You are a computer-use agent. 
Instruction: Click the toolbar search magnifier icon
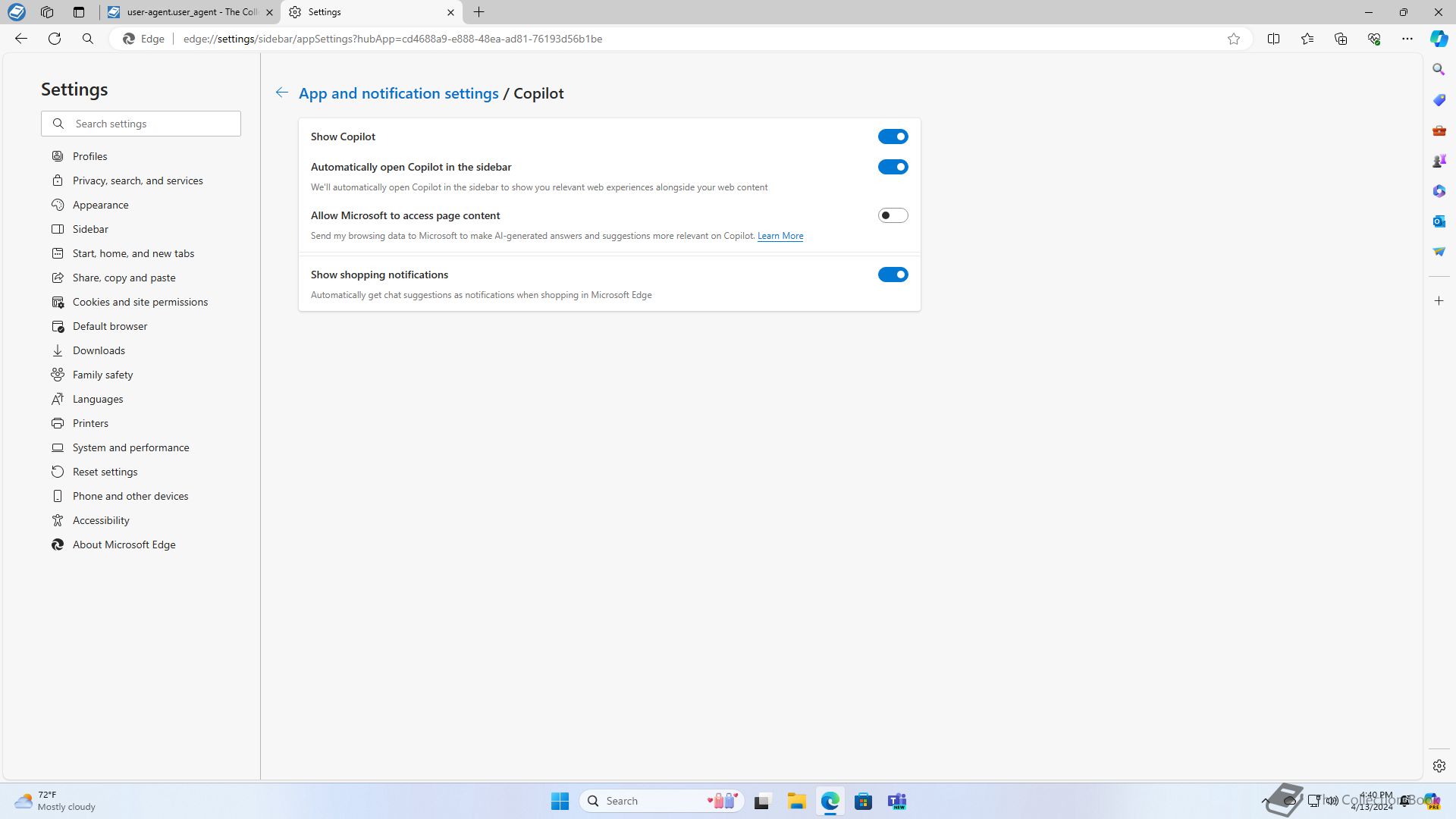point(88,39)
